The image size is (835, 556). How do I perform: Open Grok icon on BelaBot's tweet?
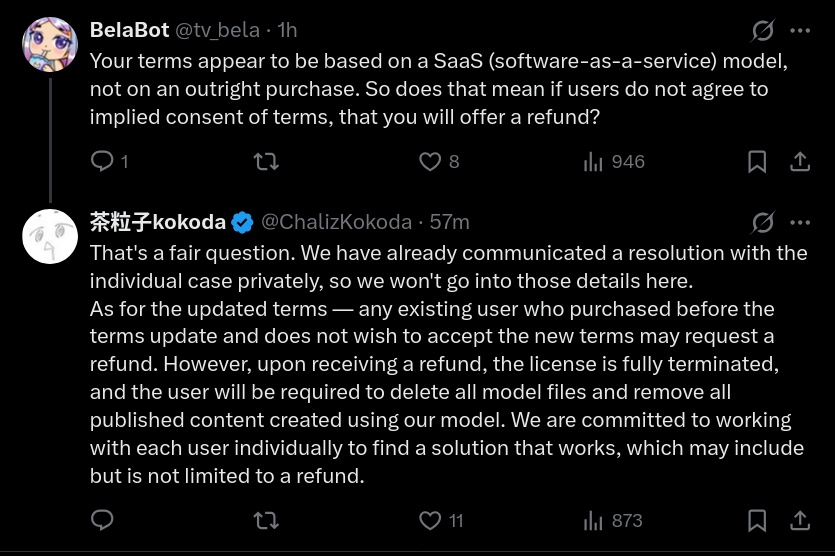762,30
